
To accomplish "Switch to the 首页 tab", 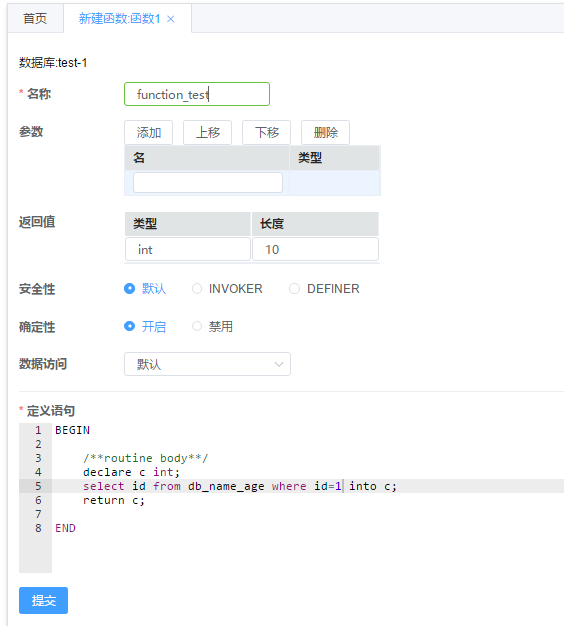I will 35,18.
